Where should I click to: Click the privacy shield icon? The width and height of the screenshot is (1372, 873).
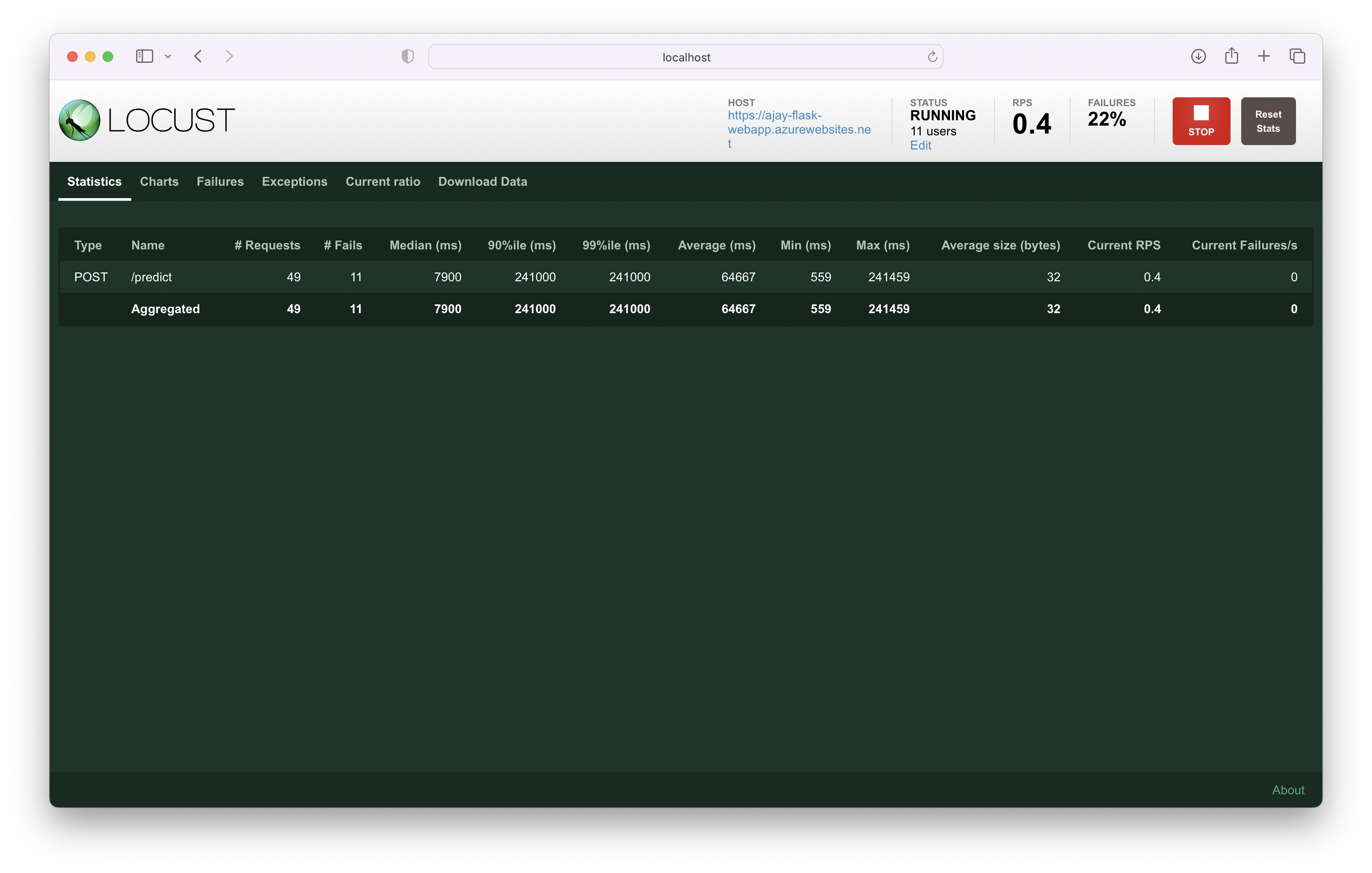[408, 56]
